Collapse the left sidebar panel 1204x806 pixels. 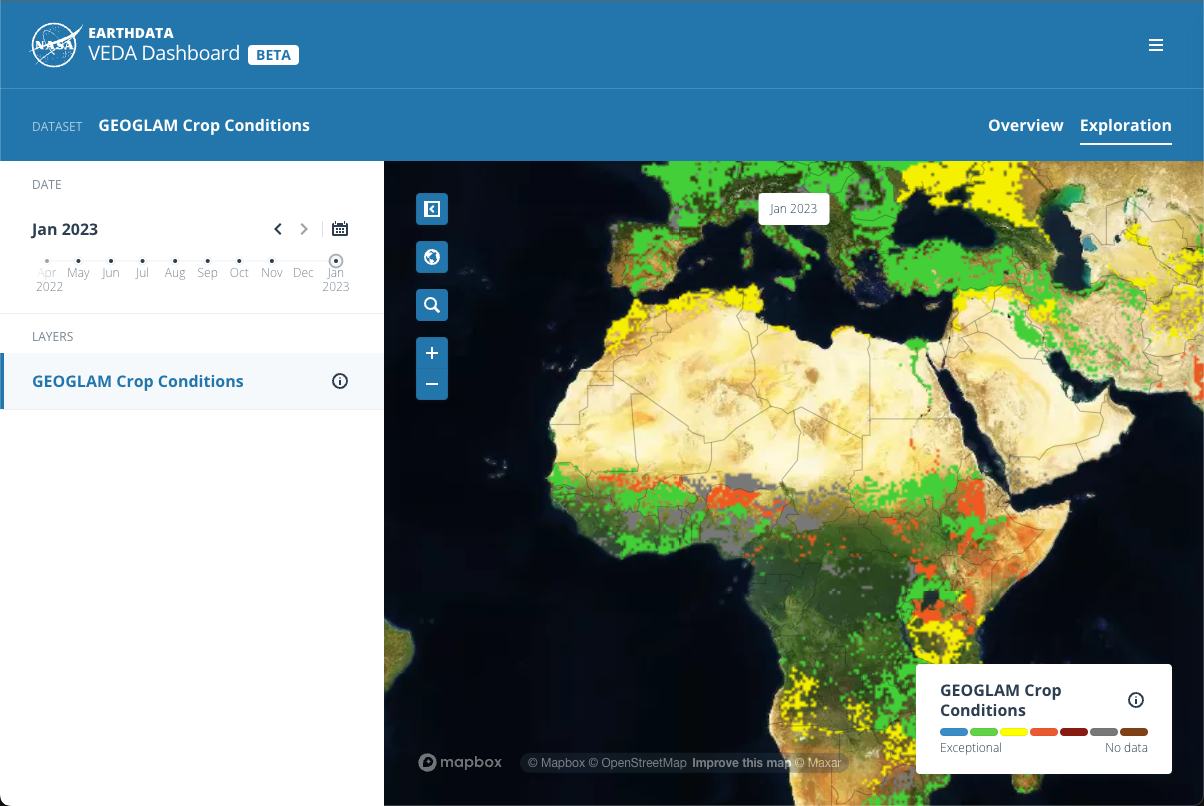pyautogui.click(x=431, y=209)
